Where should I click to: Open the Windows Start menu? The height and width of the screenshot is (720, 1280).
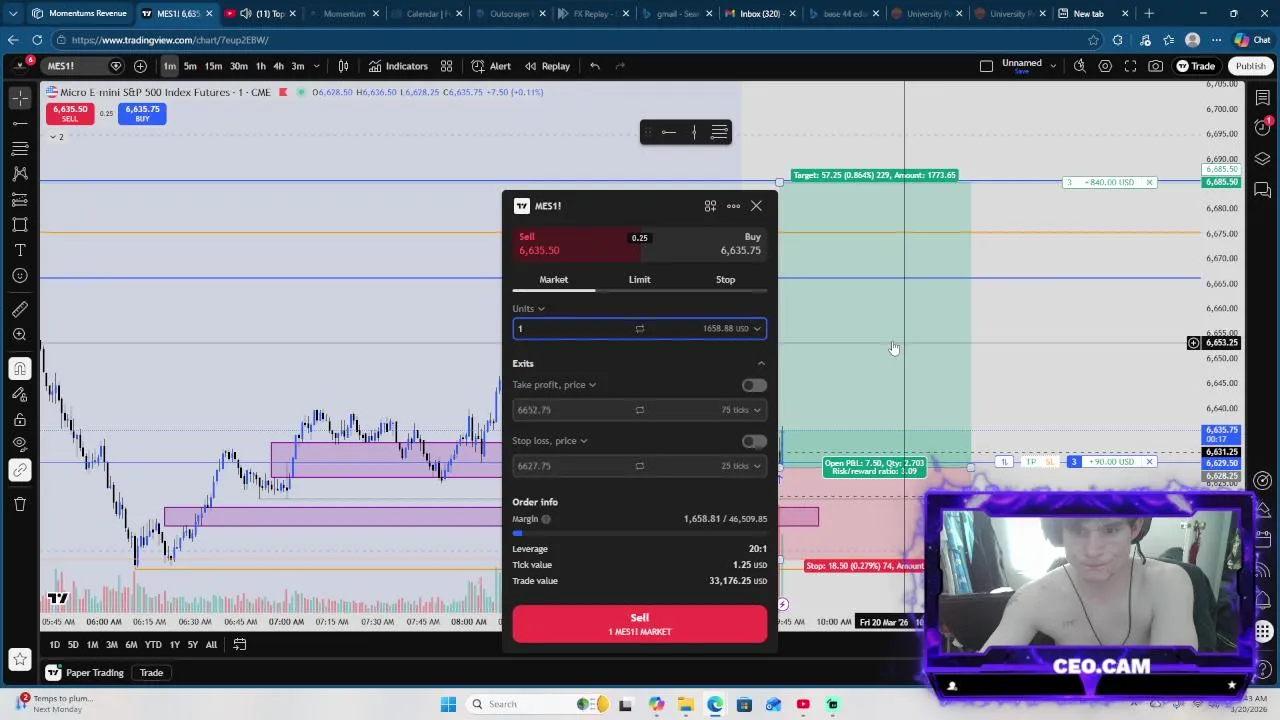(x=448, y=704)
